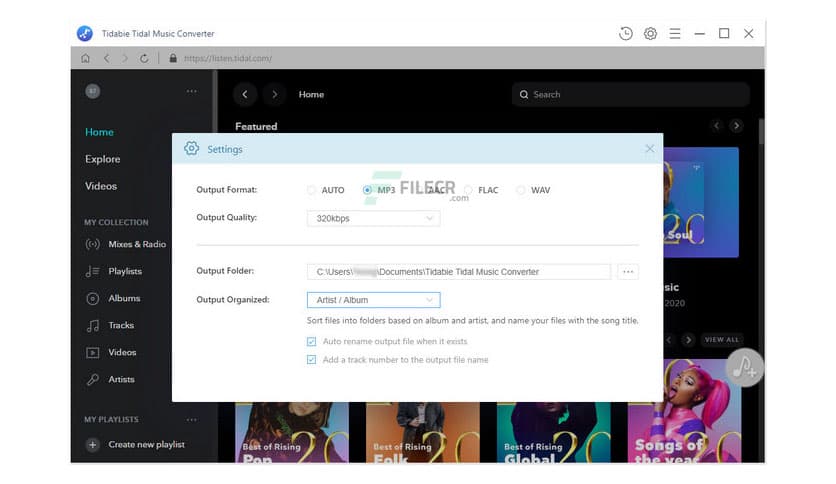Open Best of Rising Global thumbnail
The width and height of the screenshot is (836, 484).
553,432
